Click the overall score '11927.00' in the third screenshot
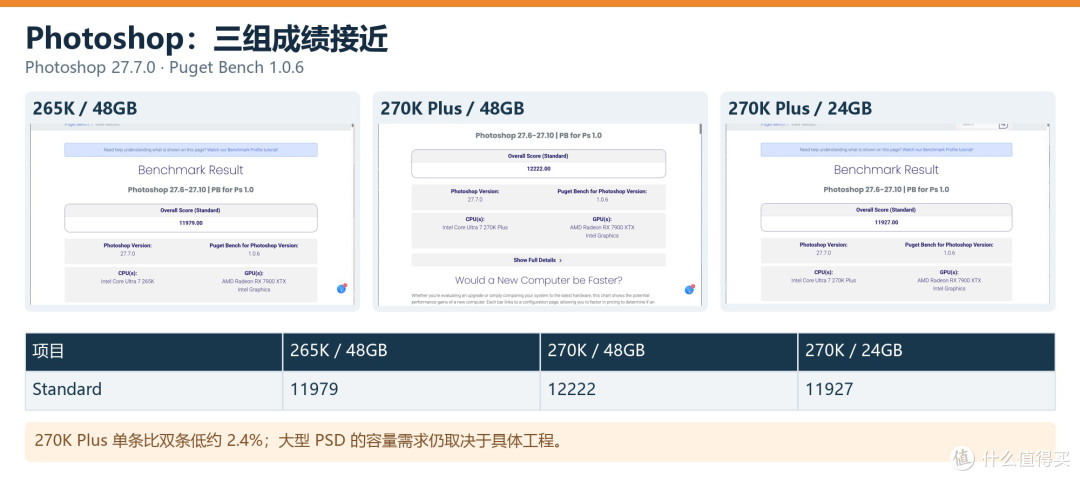The height and width of the screenshot is (481, 1080). [x=886, y=223]
